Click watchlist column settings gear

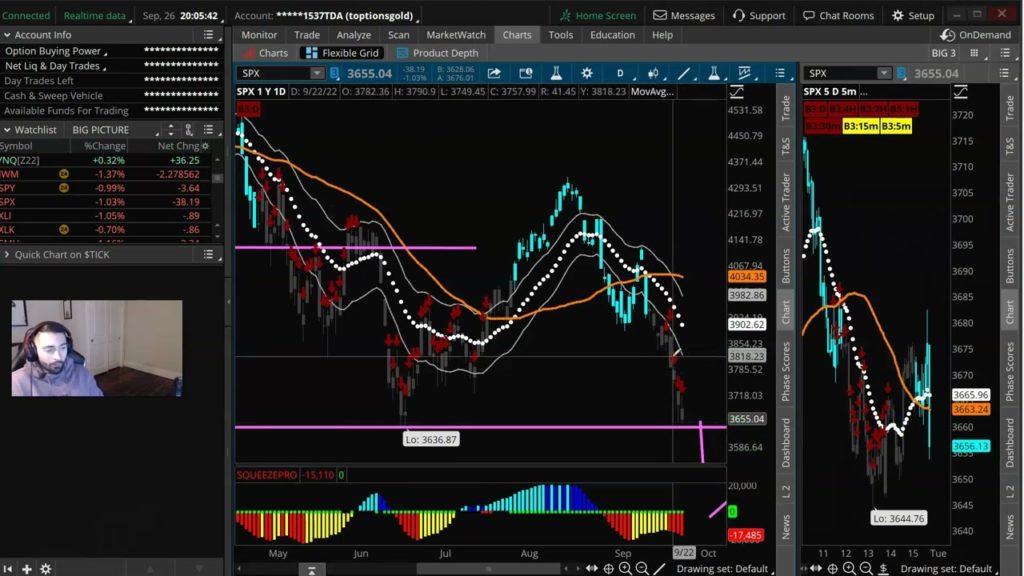point(205,146)
